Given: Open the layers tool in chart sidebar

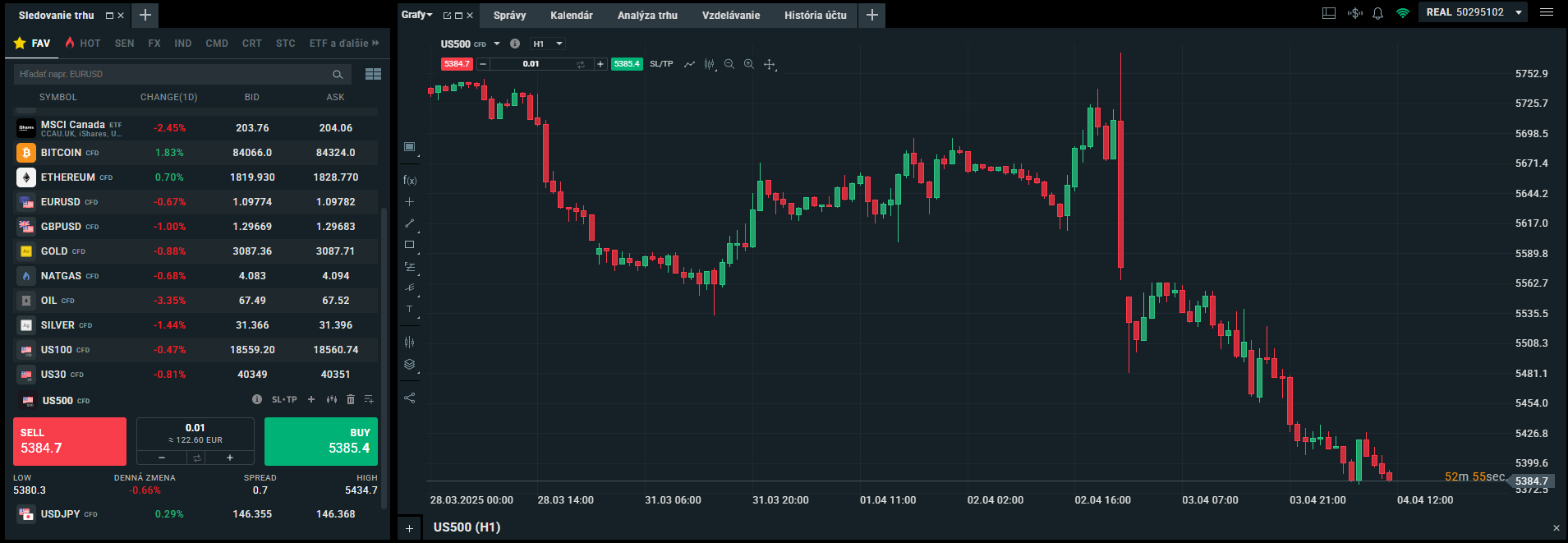Looking at the screenshot, I should tap(409, 365).
